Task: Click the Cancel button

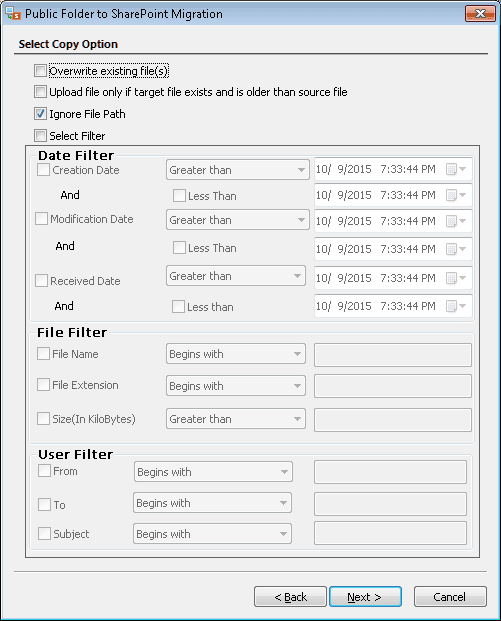Action: coord(450,597)
